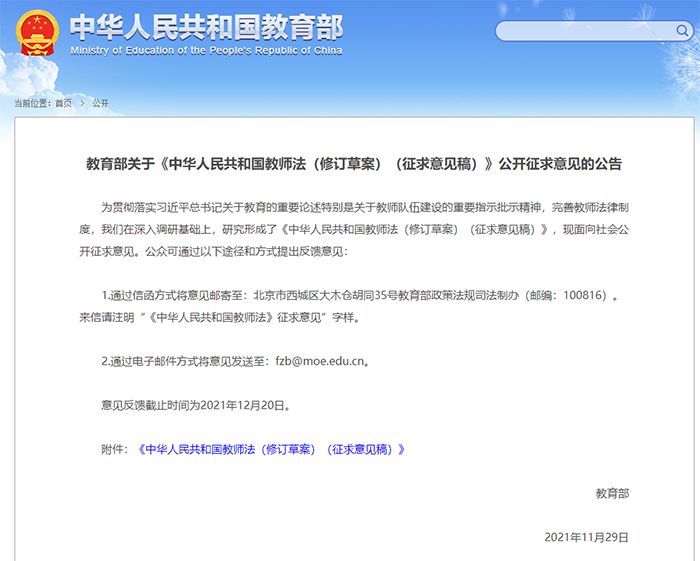Open the 公开 breadcrumb link

[x=100, y=103]
